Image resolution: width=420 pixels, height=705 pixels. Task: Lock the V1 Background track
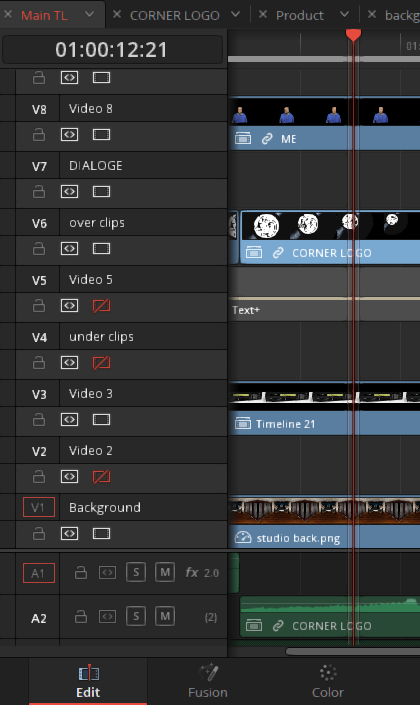tap(39, 533)
